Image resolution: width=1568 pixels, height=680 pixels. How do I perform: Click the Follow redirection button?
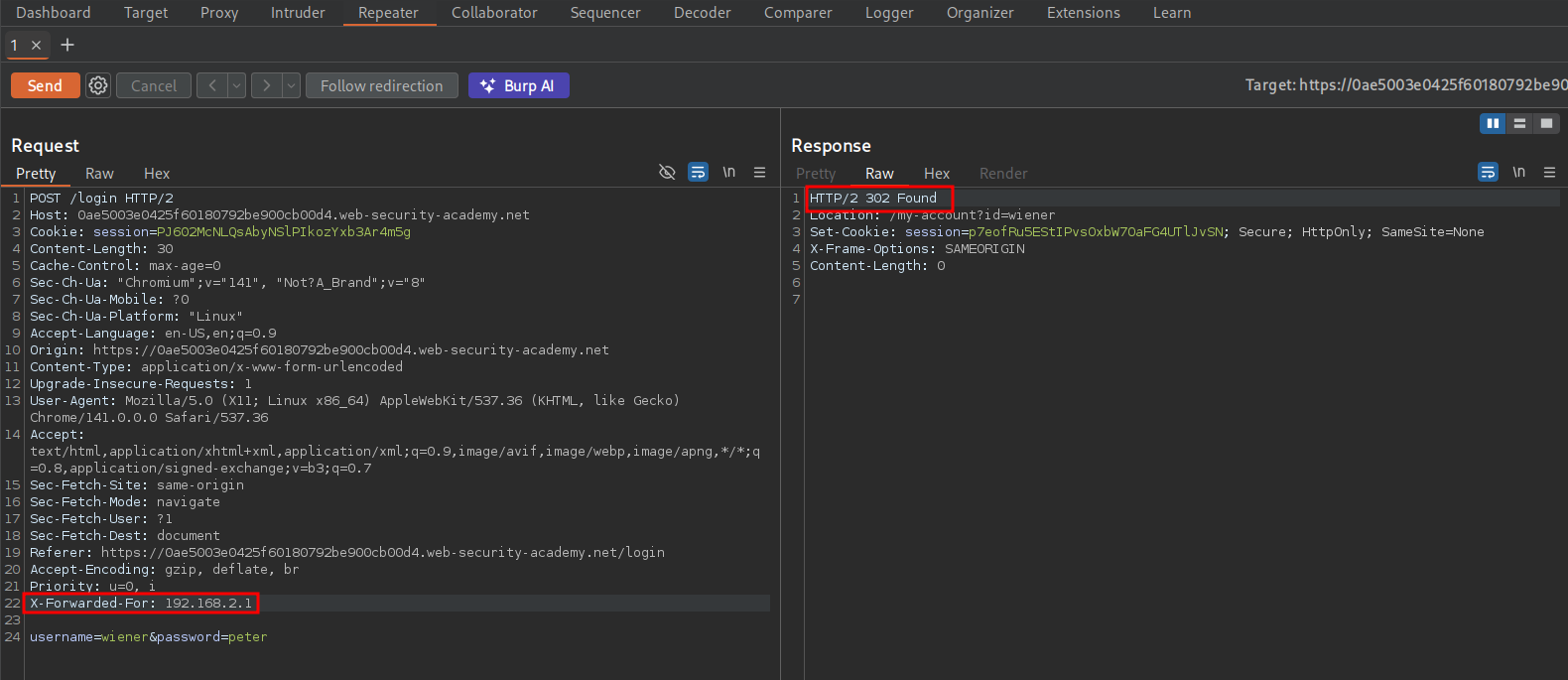tap(381, 86)
